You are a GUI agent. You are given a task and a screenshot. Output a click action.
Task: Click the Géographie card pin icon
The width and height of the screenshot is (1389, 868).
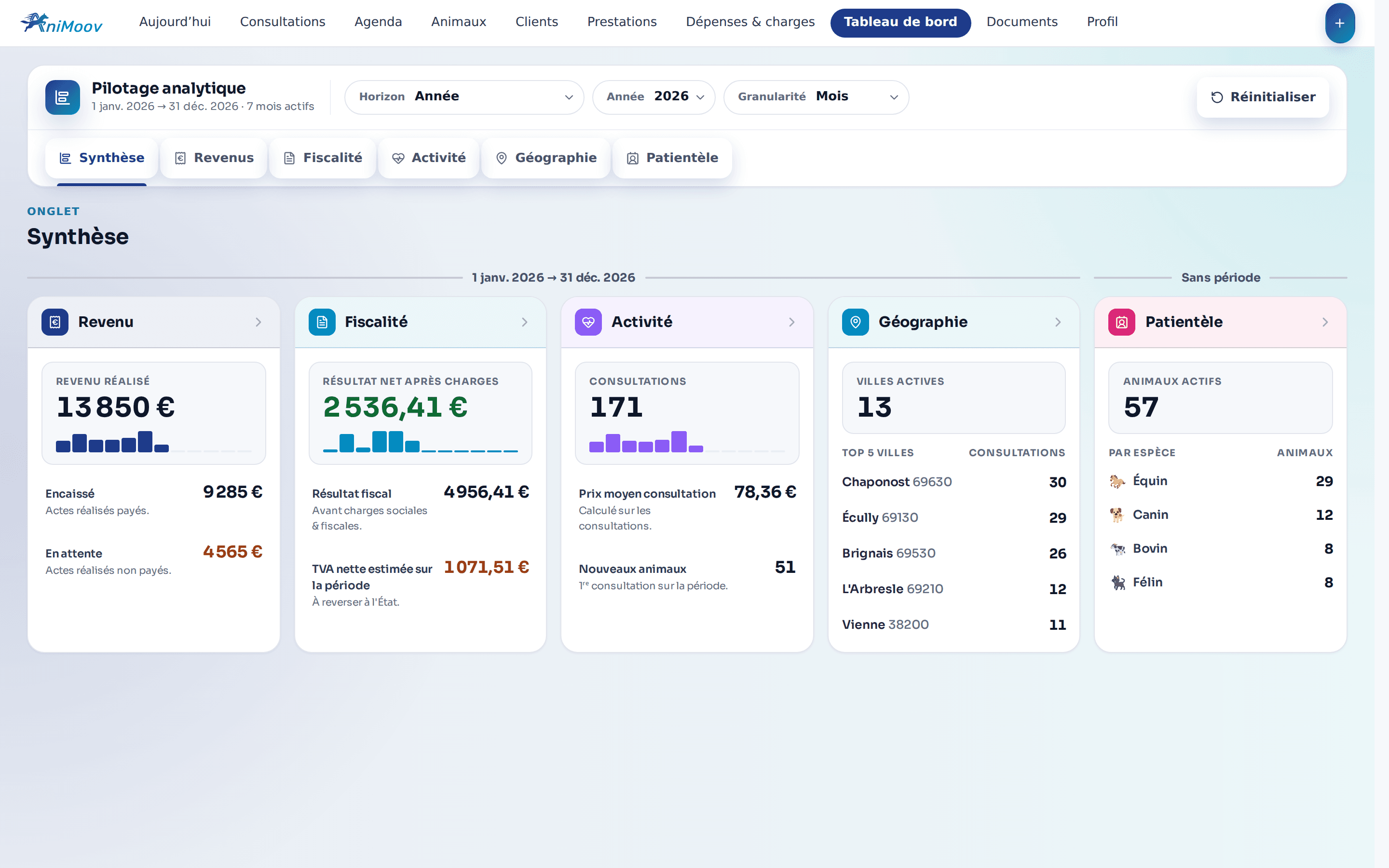855,322
